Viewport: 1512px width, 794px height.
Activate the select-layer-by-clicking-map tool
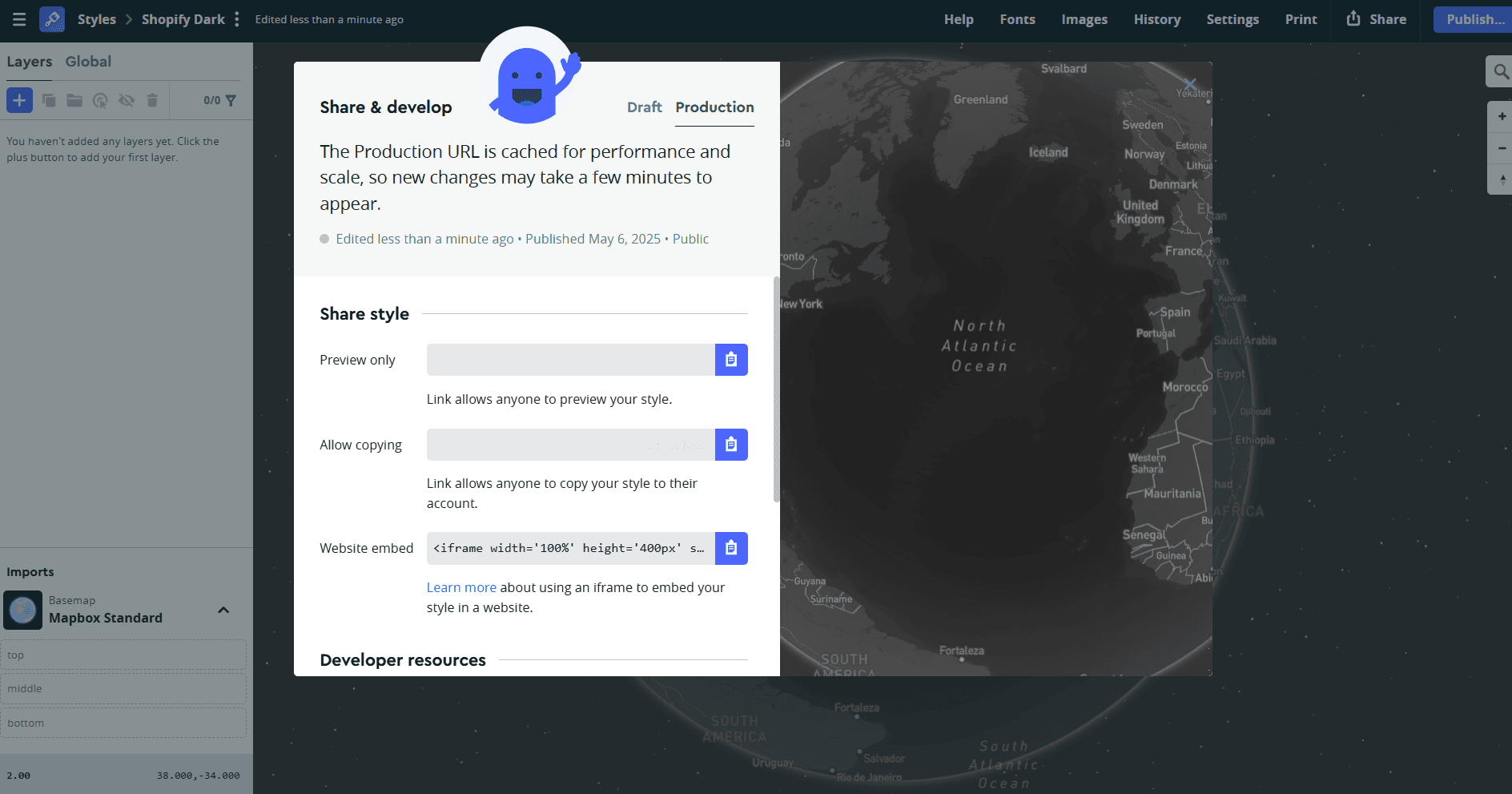pos(100,101)
